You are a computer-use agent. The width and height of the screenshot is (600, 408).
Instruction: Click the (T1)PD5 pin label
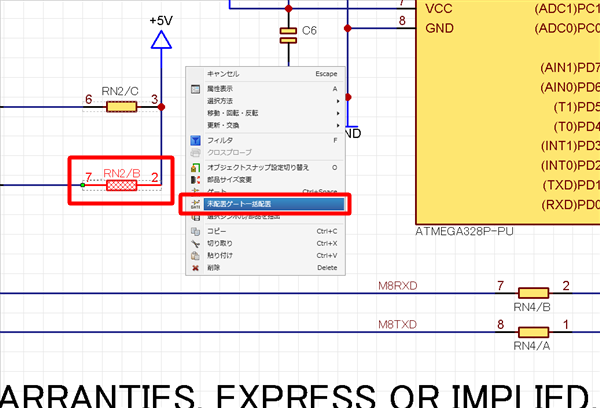(577, 107)
